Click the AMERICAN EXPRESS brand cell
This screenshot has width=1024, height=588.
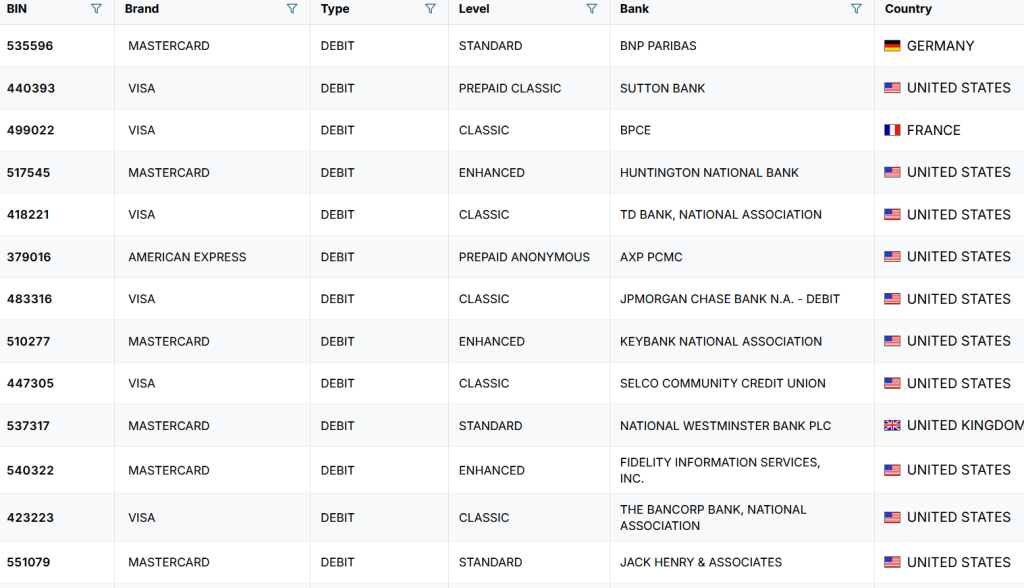[x=187, y=257]
